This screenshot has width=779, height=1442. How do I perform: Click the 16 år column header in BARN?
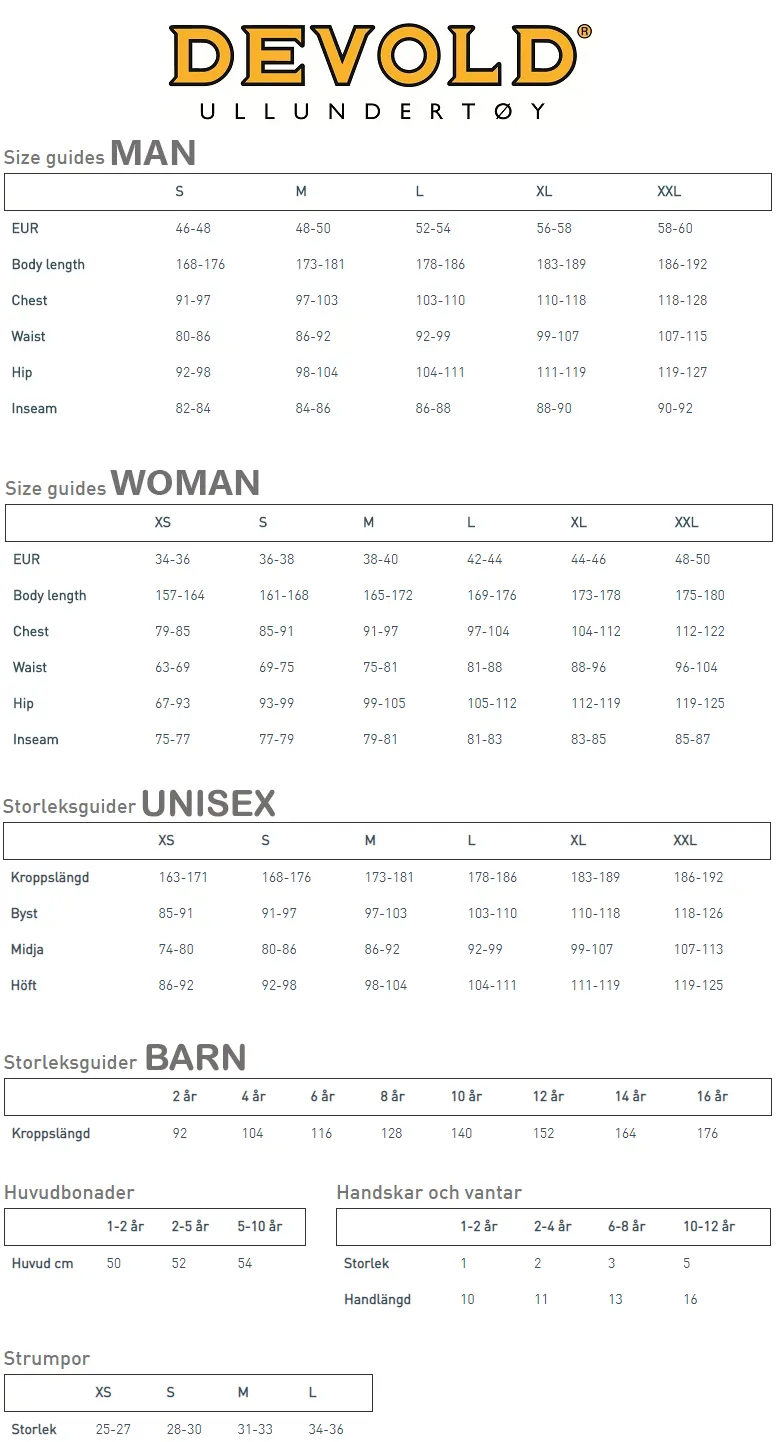[x=712, y=1096]
